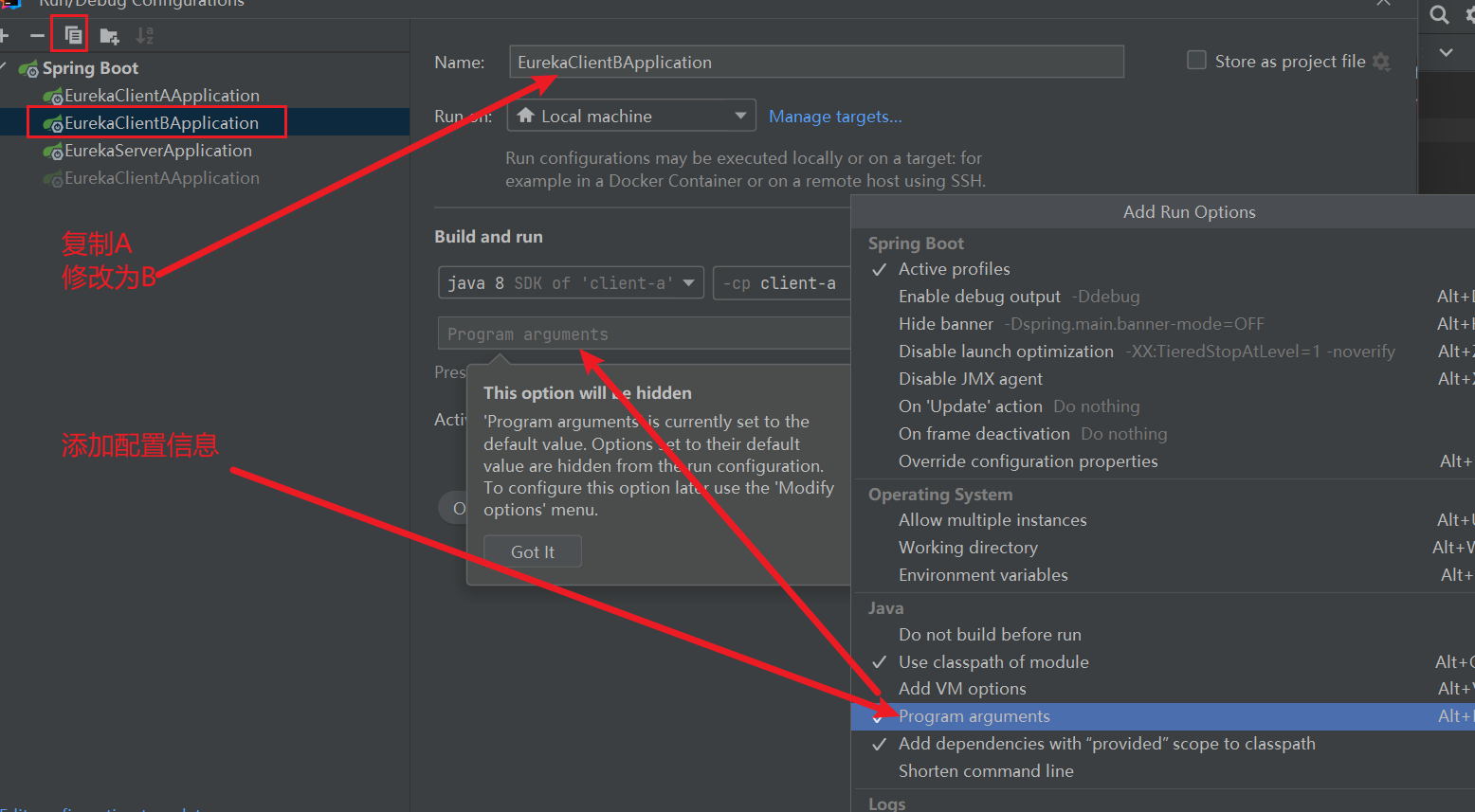Image resolution: width=1475 pixels, height=812 pixels.
Task: Open the Local machine dropdown
Action: [631, 116]
